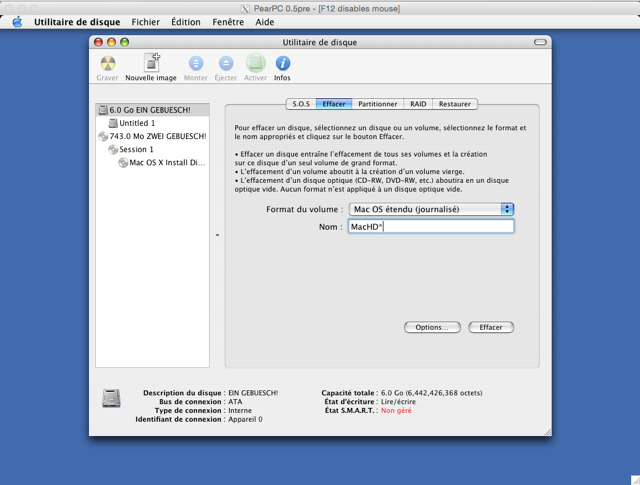Click the Capacité totale 6.0 Go value

(x=431, y=393)
